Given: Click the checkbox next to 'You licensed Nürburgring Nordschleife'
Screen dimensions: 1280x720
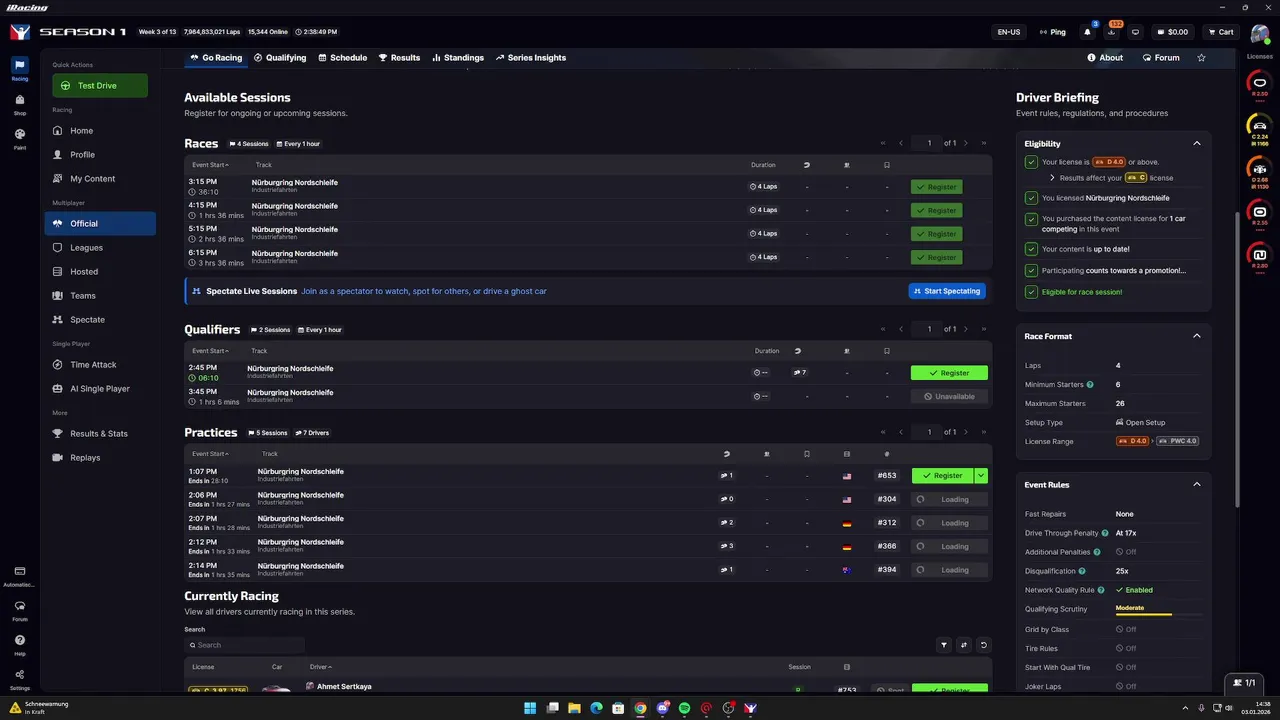Looking at the screenshot, I should tap(1031, 198).
